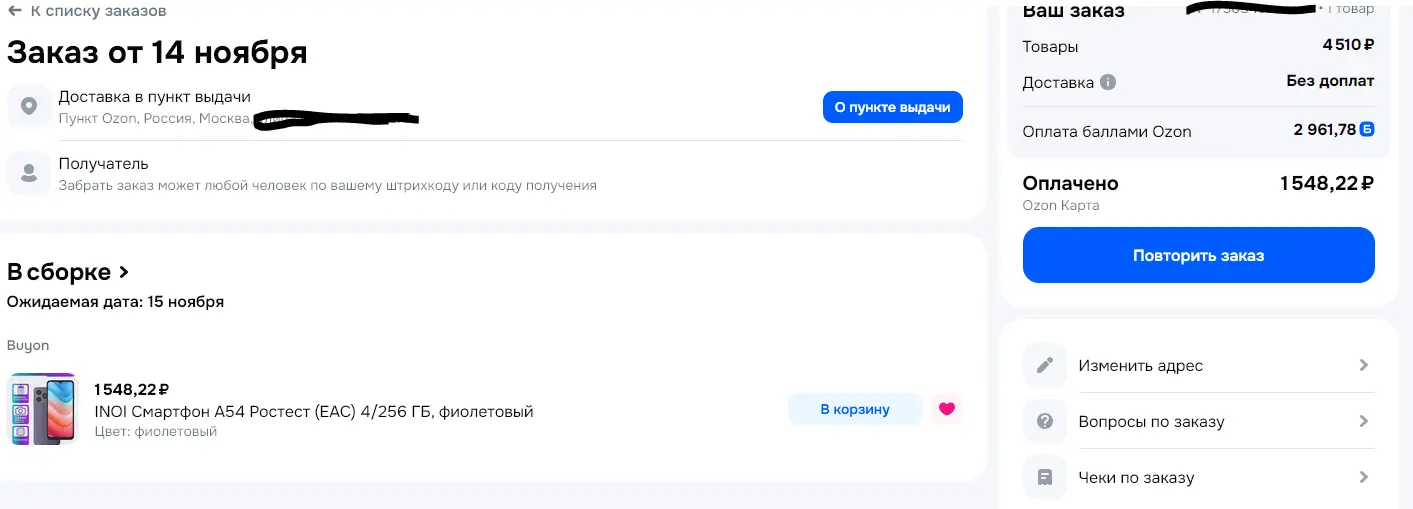Click the Ozon points blue badge icon
Viewport: 1413px width, 509px height.
point(1367,129)
